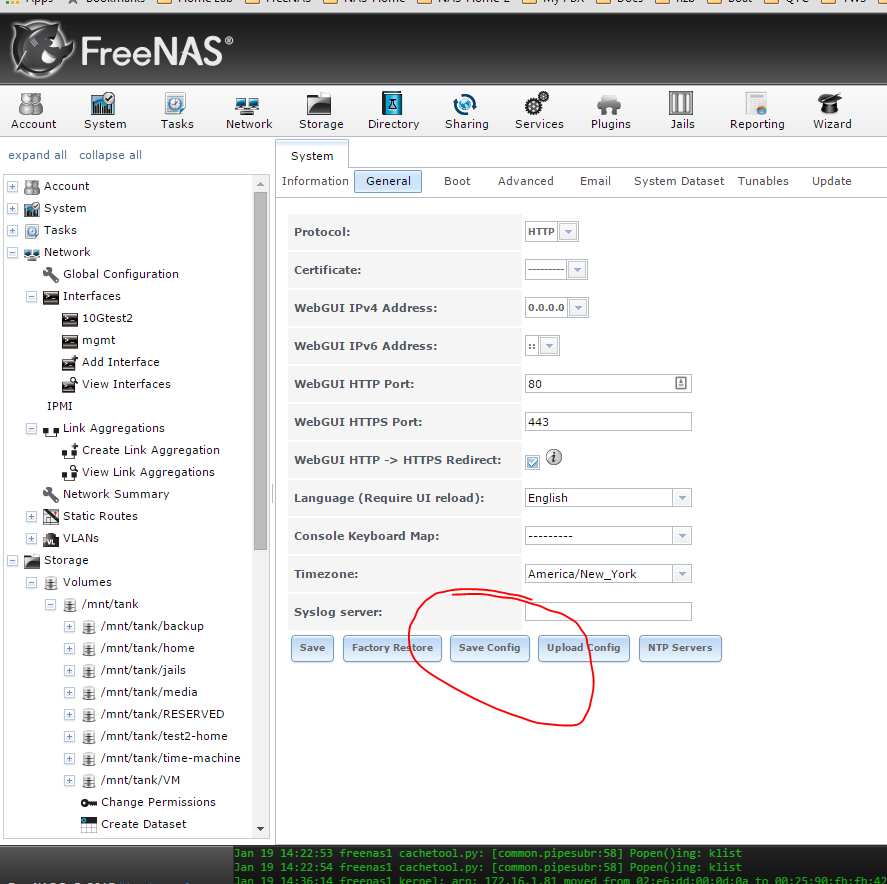The height and width of the screenshot is (884, 887).
Task: Collapse the Link Aggregations node
Action: (x=32, y=429)
